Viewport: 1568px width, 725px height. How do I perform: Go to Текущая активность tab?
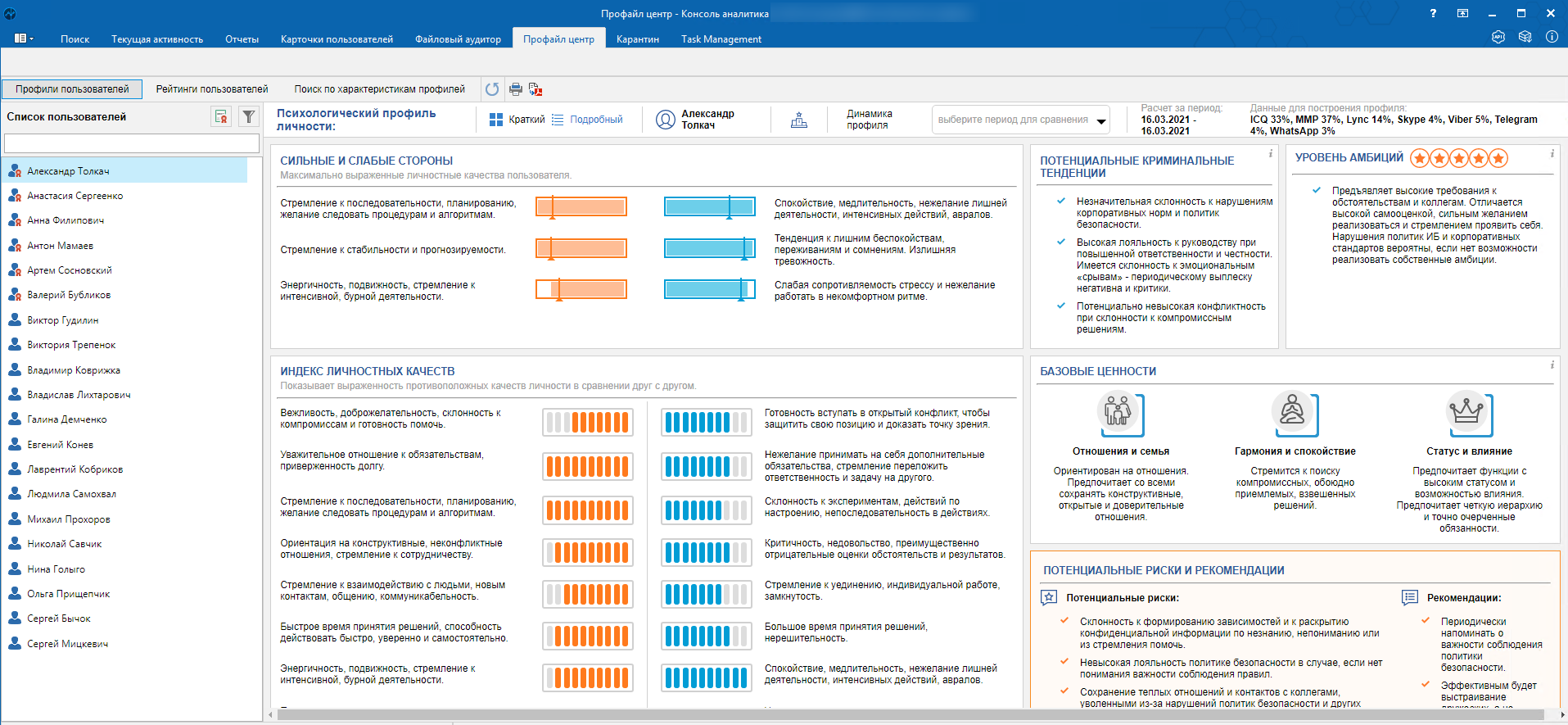pos(157,39)
